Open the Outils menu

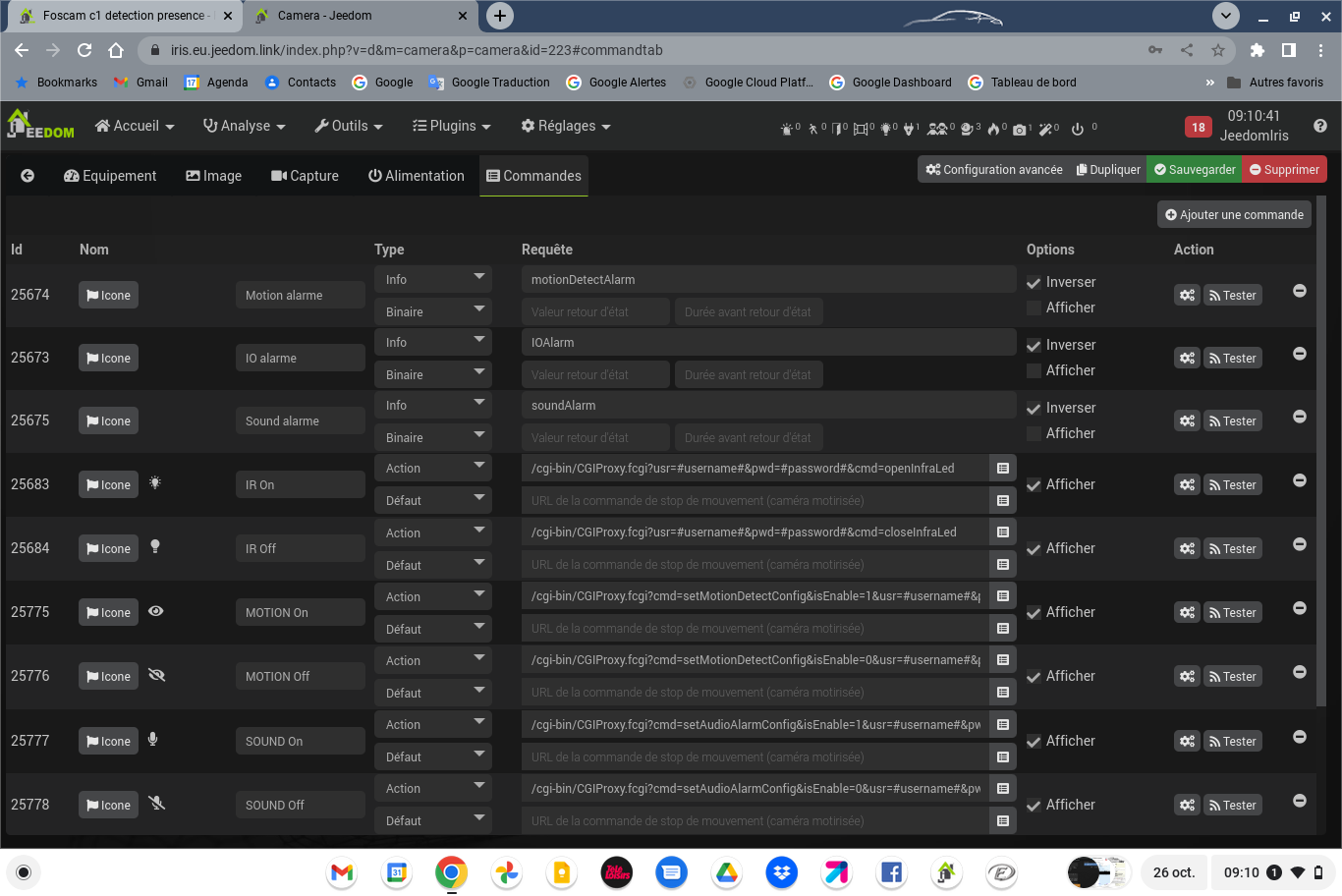coord(349,126)
